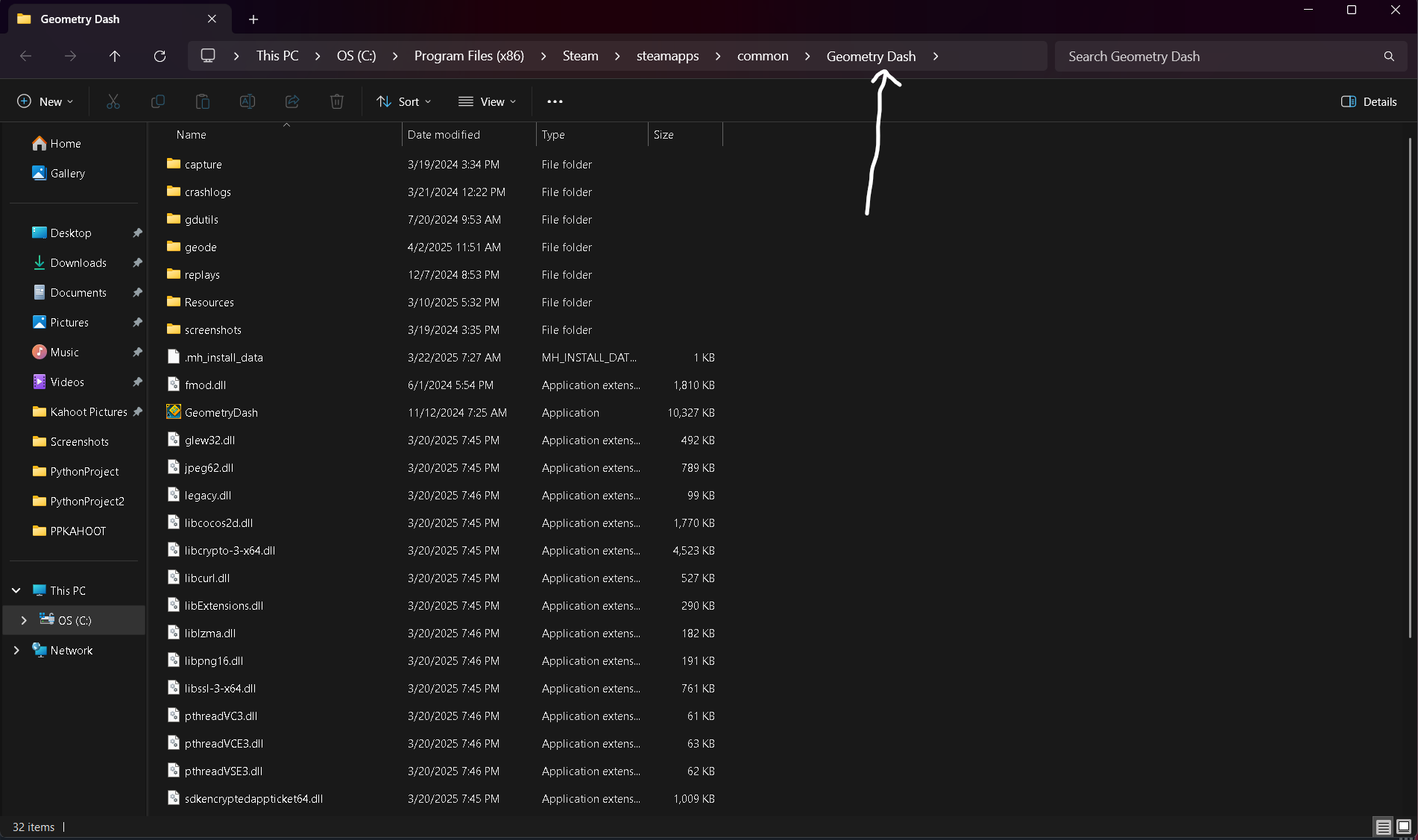The image size is (1418, 840).
Task: Open PythonProject2 in the navigation pane
Action: pyautogui.click(x=87, y=502)
